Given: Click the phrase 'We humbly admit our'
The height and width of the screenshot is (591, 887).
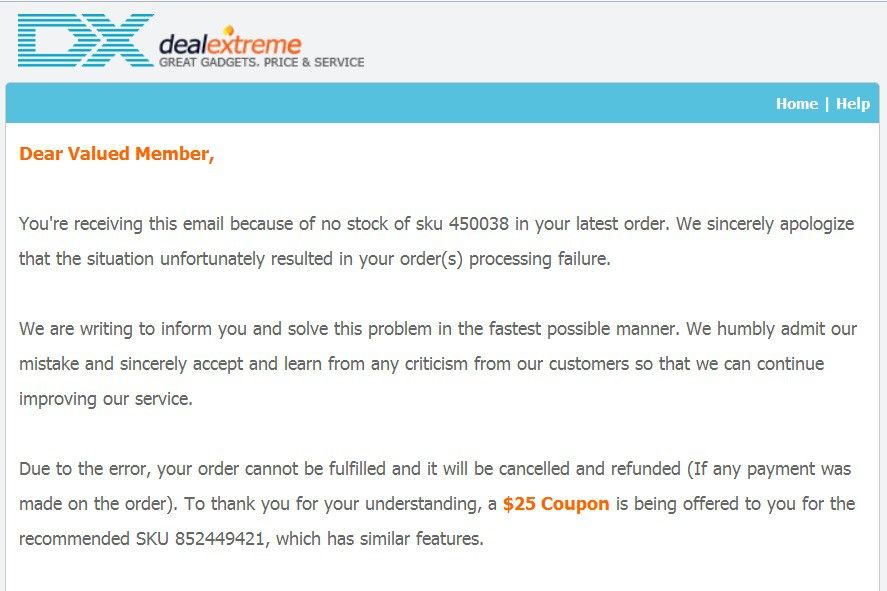Looking at the screenshot, I should (x=772, y=329).
